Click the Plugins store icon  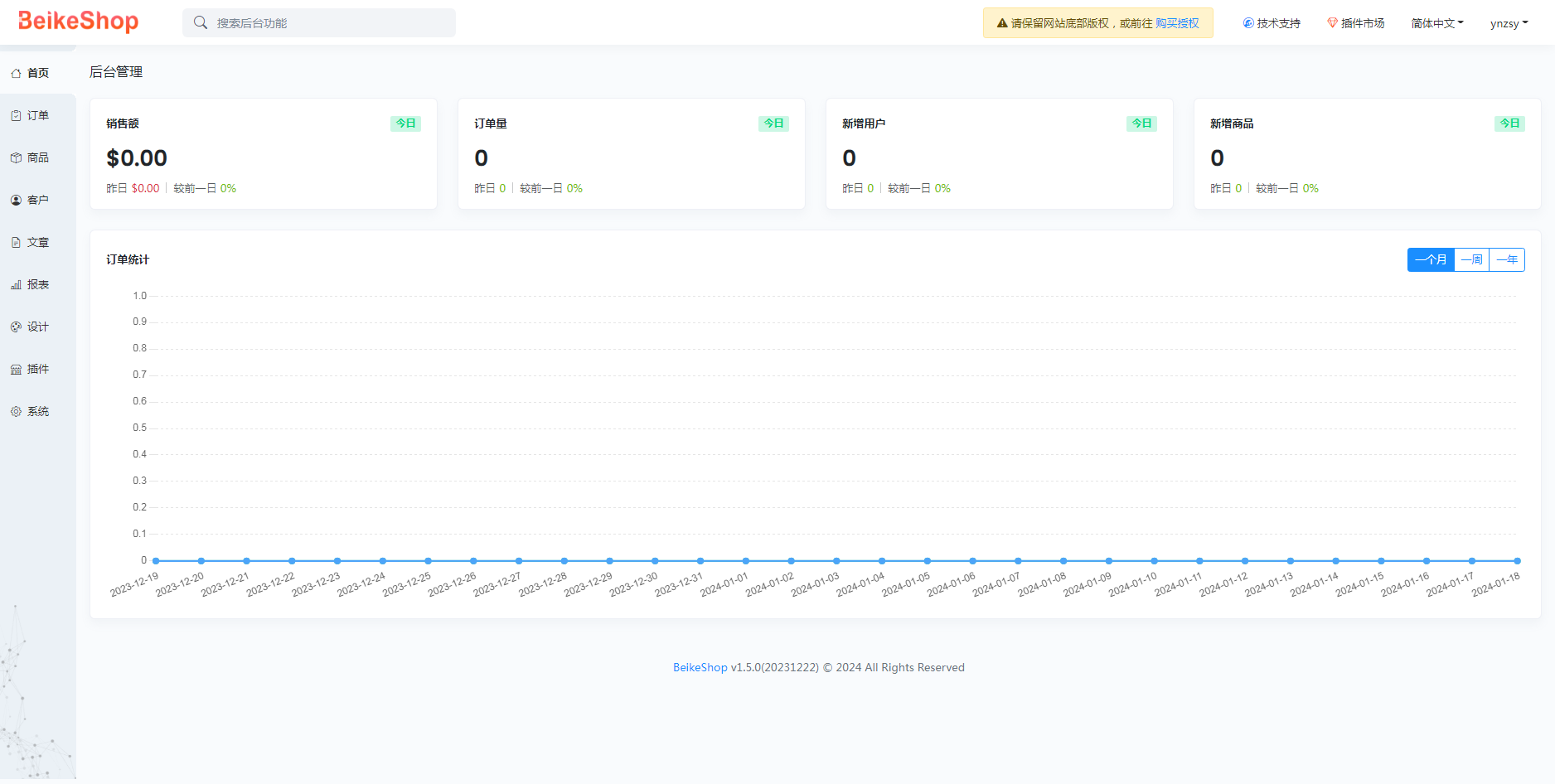tap(16, 370)
